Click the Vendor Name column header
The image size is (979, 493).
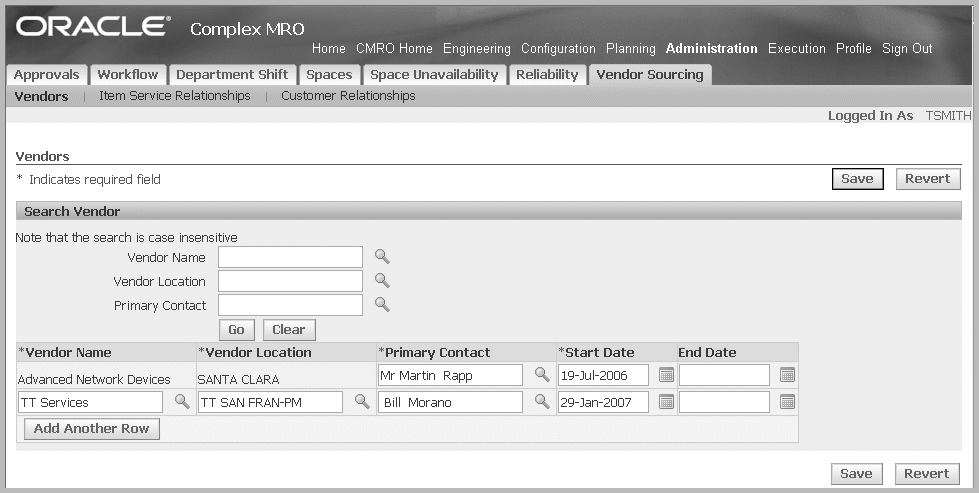tap(65, 353)
